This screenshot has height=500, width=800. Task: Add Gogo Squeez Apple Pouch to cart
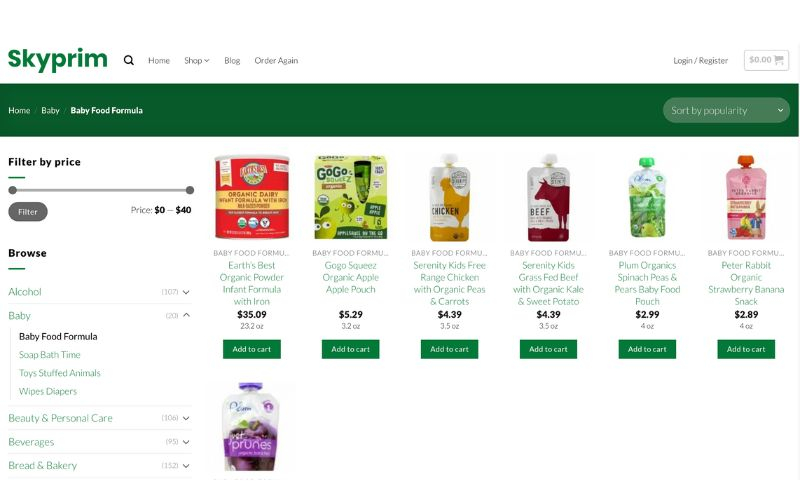tap(351, 349)
